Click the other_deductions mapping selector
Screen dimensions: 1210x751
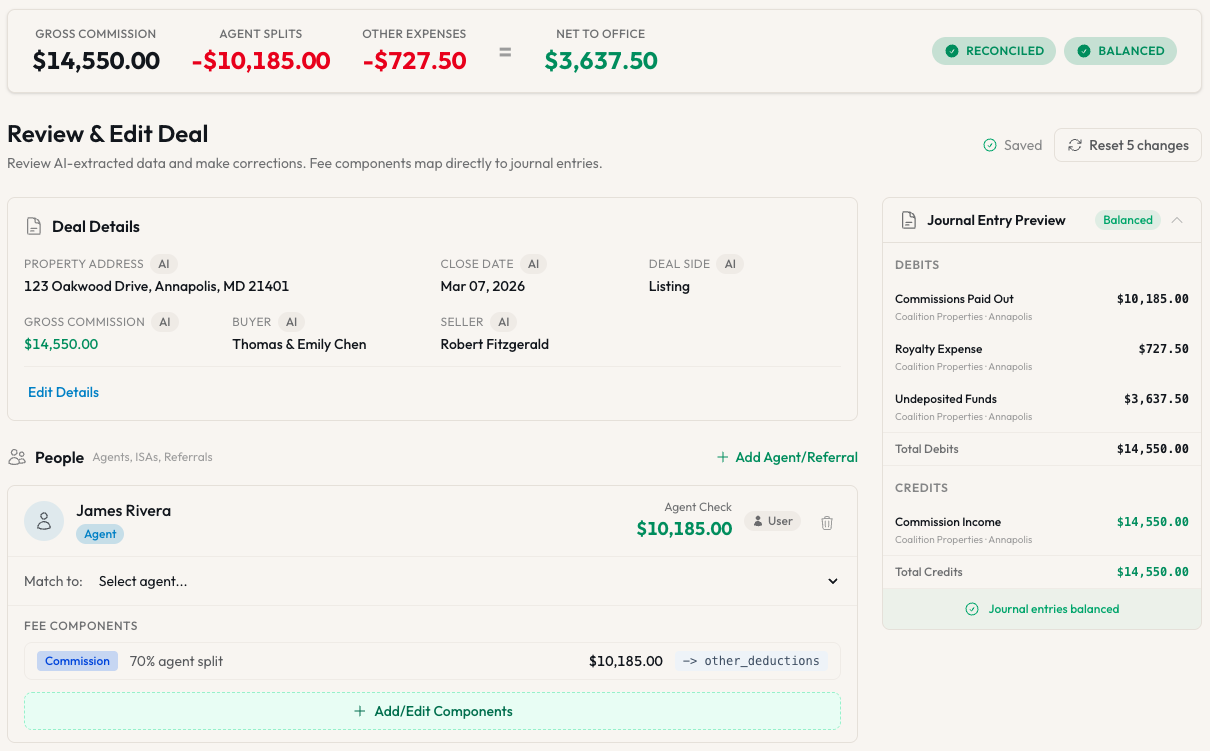coord(751,660)
